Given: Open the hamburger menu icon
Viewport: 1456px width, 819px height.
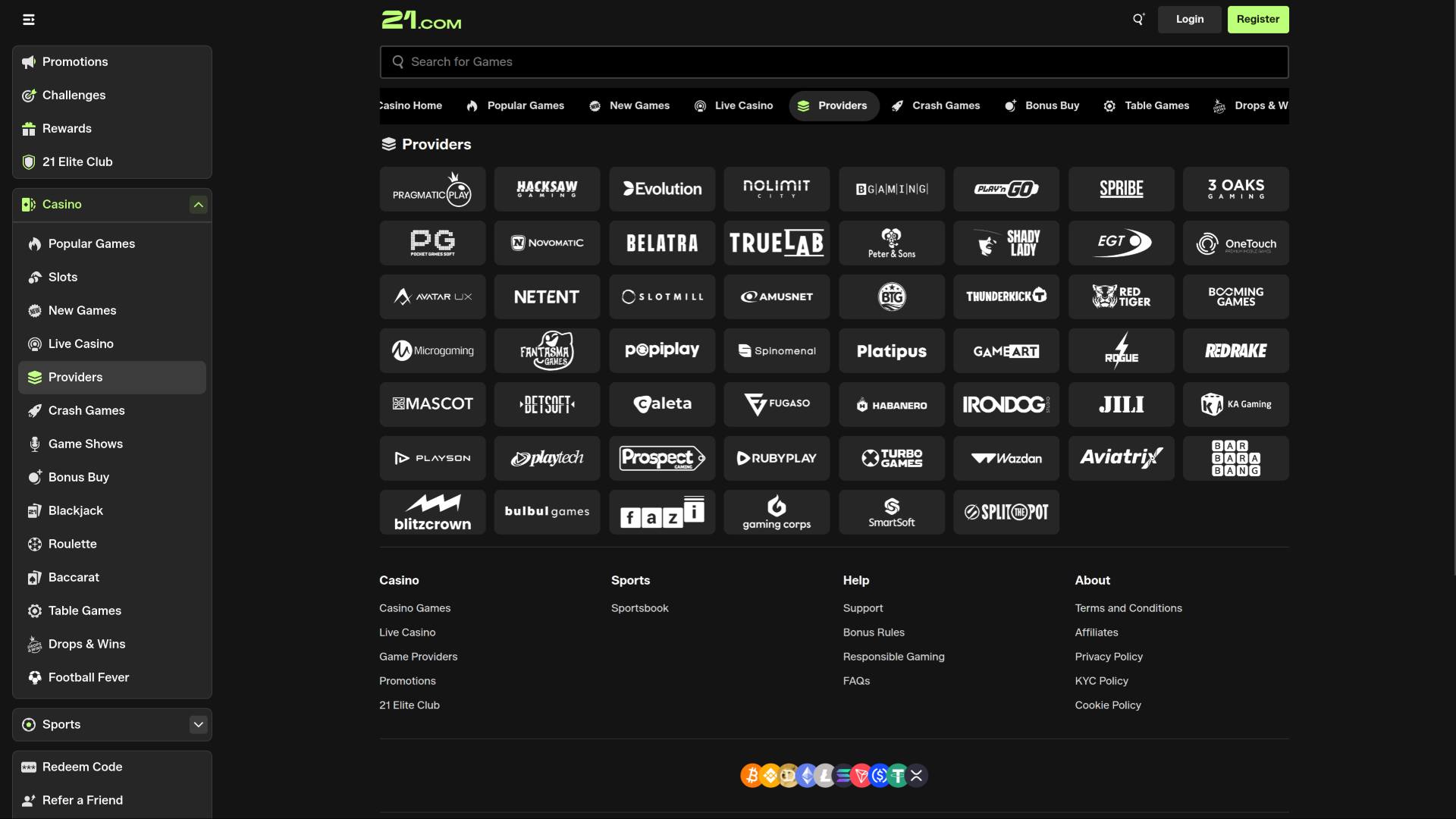Looking at the screenshot, I should tap(29, 20).
